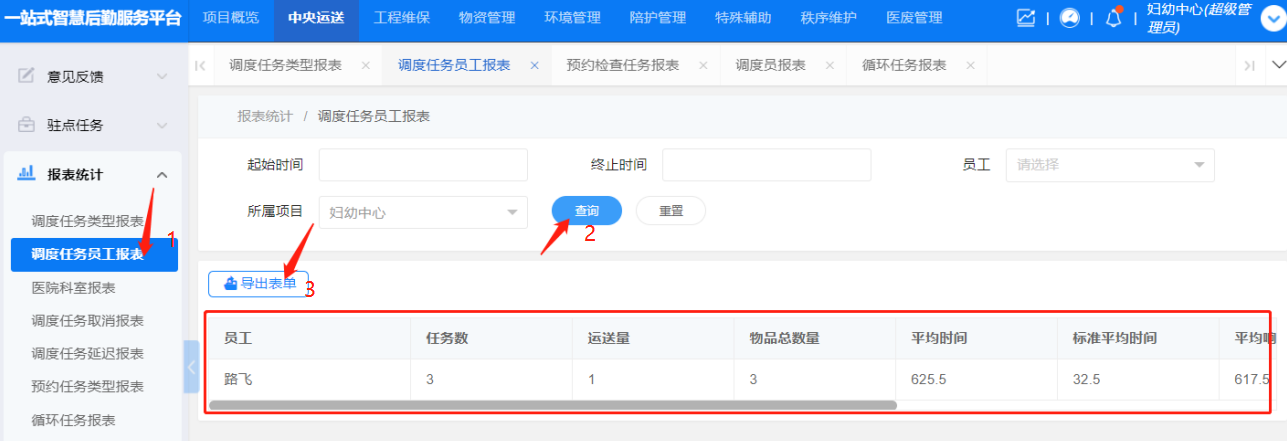Close the 调度任务类型报表 tab
This screenshot has height=441, width=1287.
[365, 65]
